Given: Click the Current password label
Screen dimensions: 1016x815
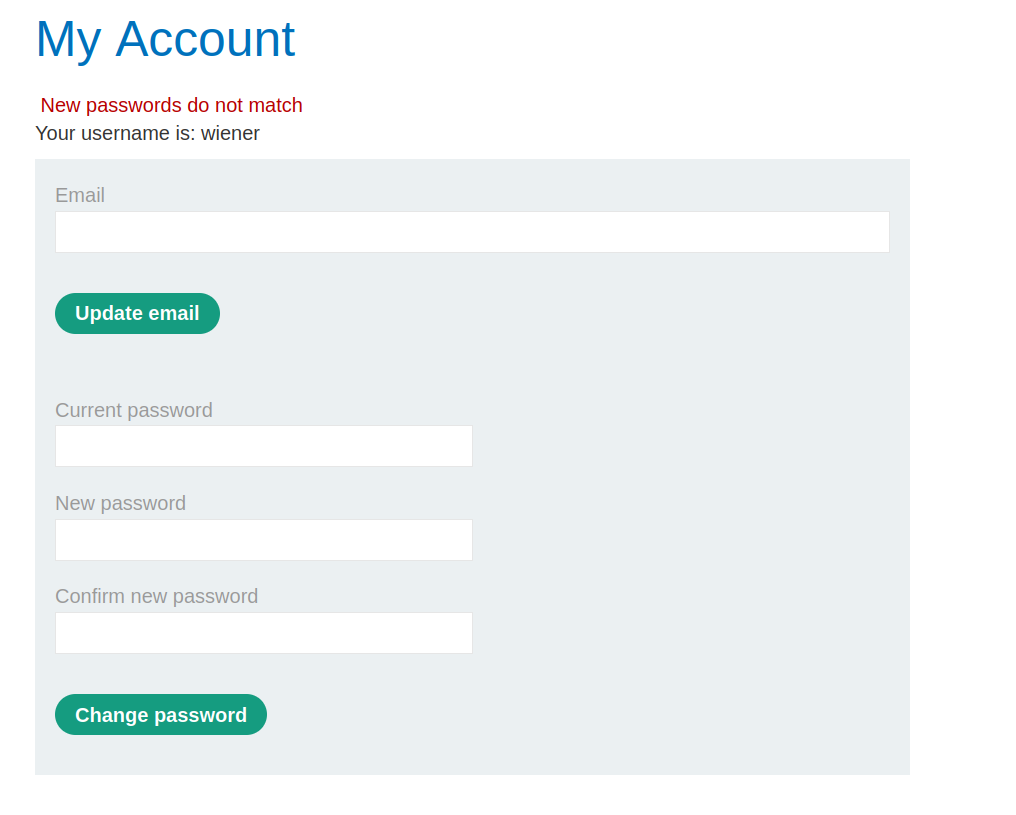Looking at the screenshot, I should pyautogui.click(x=133, y=410).
